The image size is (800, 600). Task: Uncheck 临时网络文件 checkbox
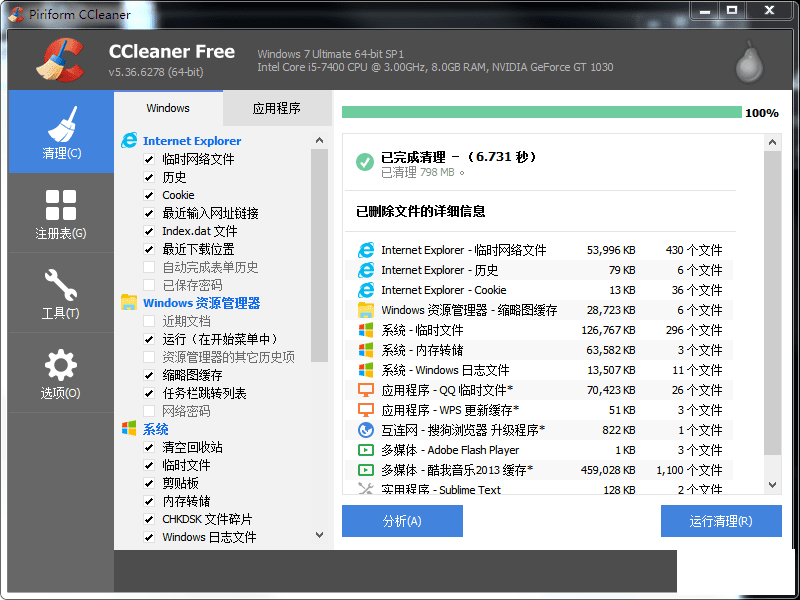click(x=149, y=159)
